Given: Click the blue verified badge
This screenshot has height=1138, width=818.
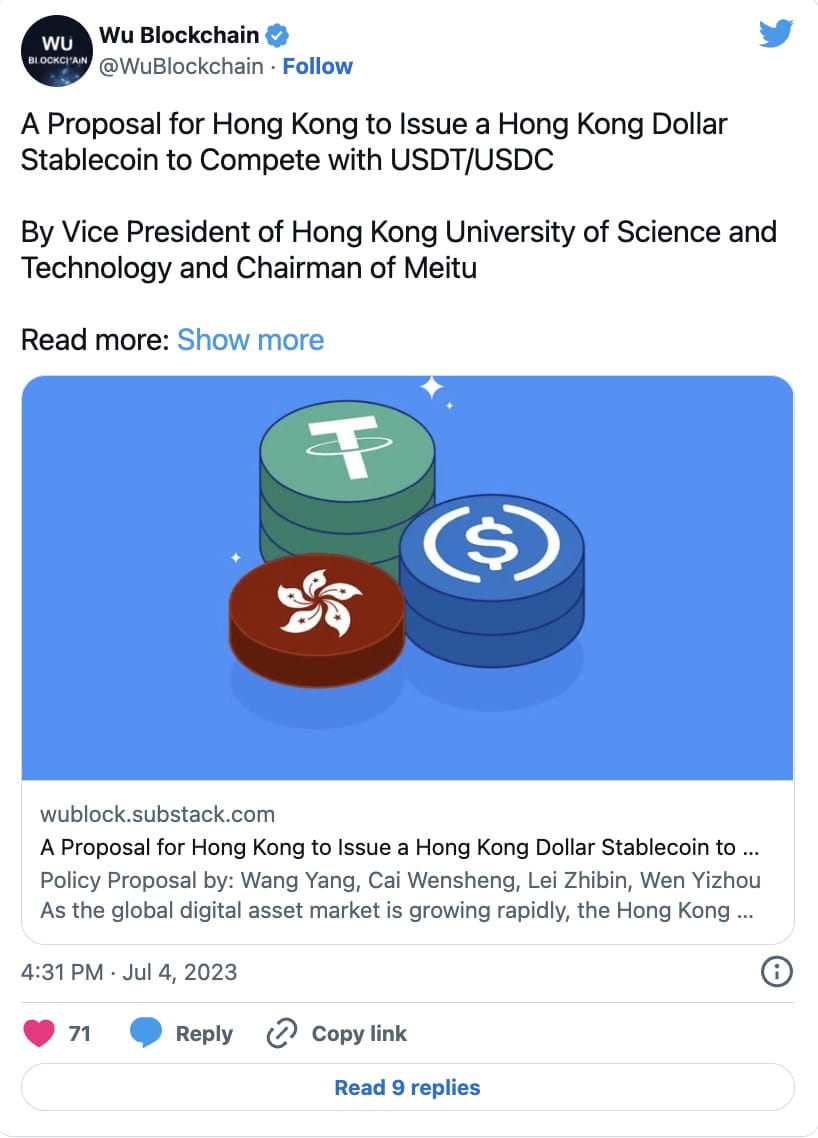Looking at the screenshot, I should click(277, 35).
